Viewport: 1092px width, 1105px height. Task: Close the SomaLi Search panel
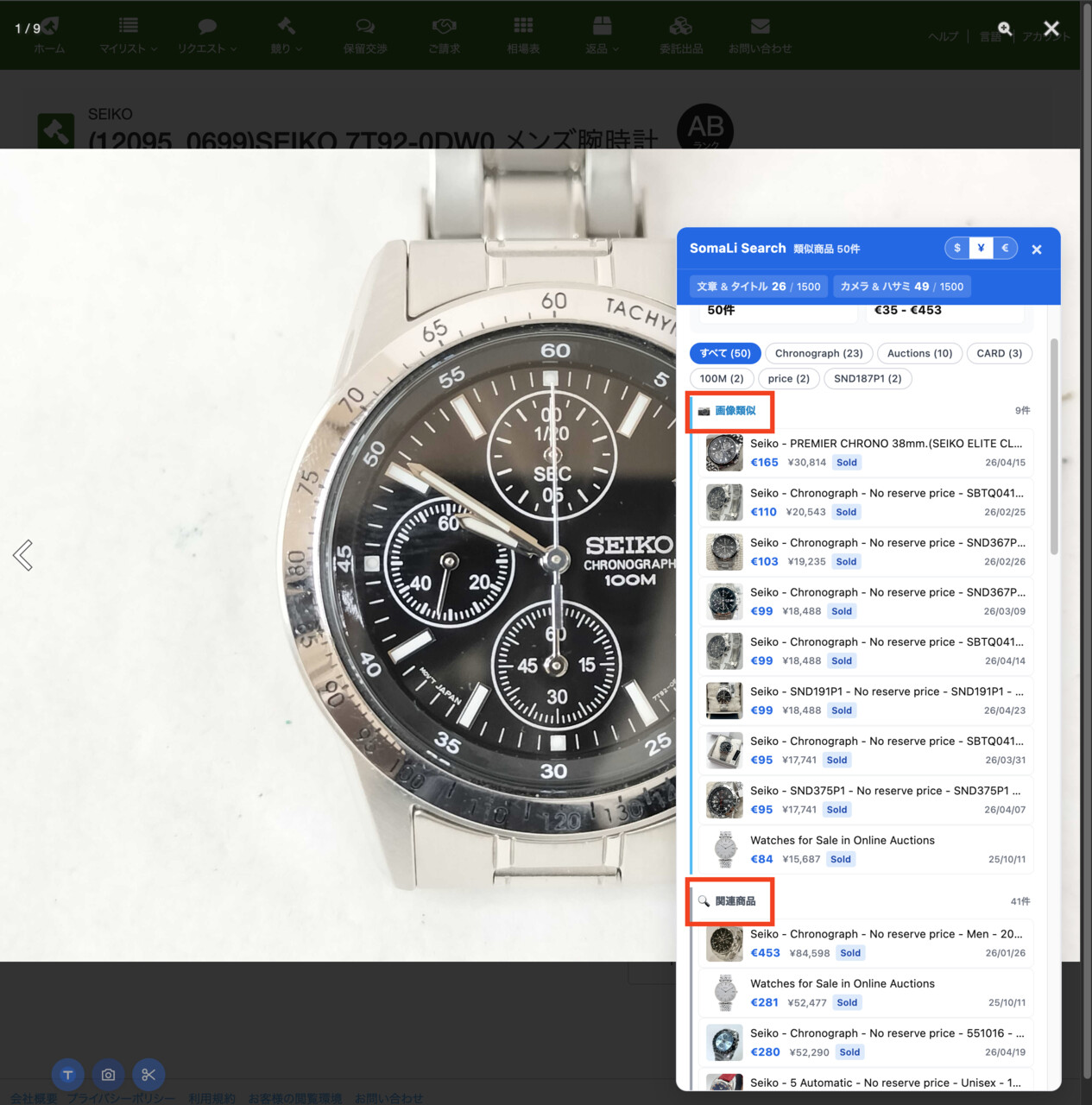click(1037, 249)
